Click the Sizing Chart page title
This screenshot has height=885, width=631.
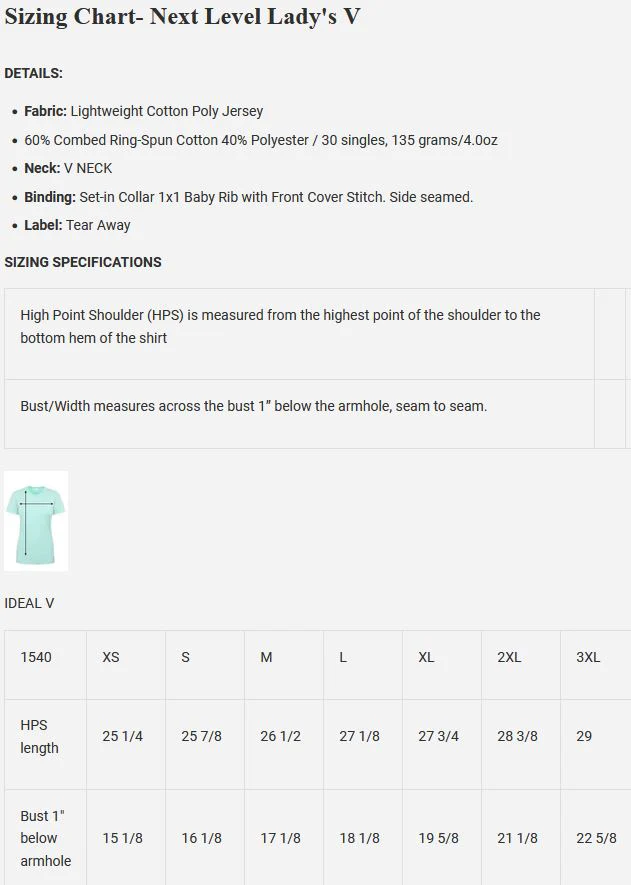(182, 17)
